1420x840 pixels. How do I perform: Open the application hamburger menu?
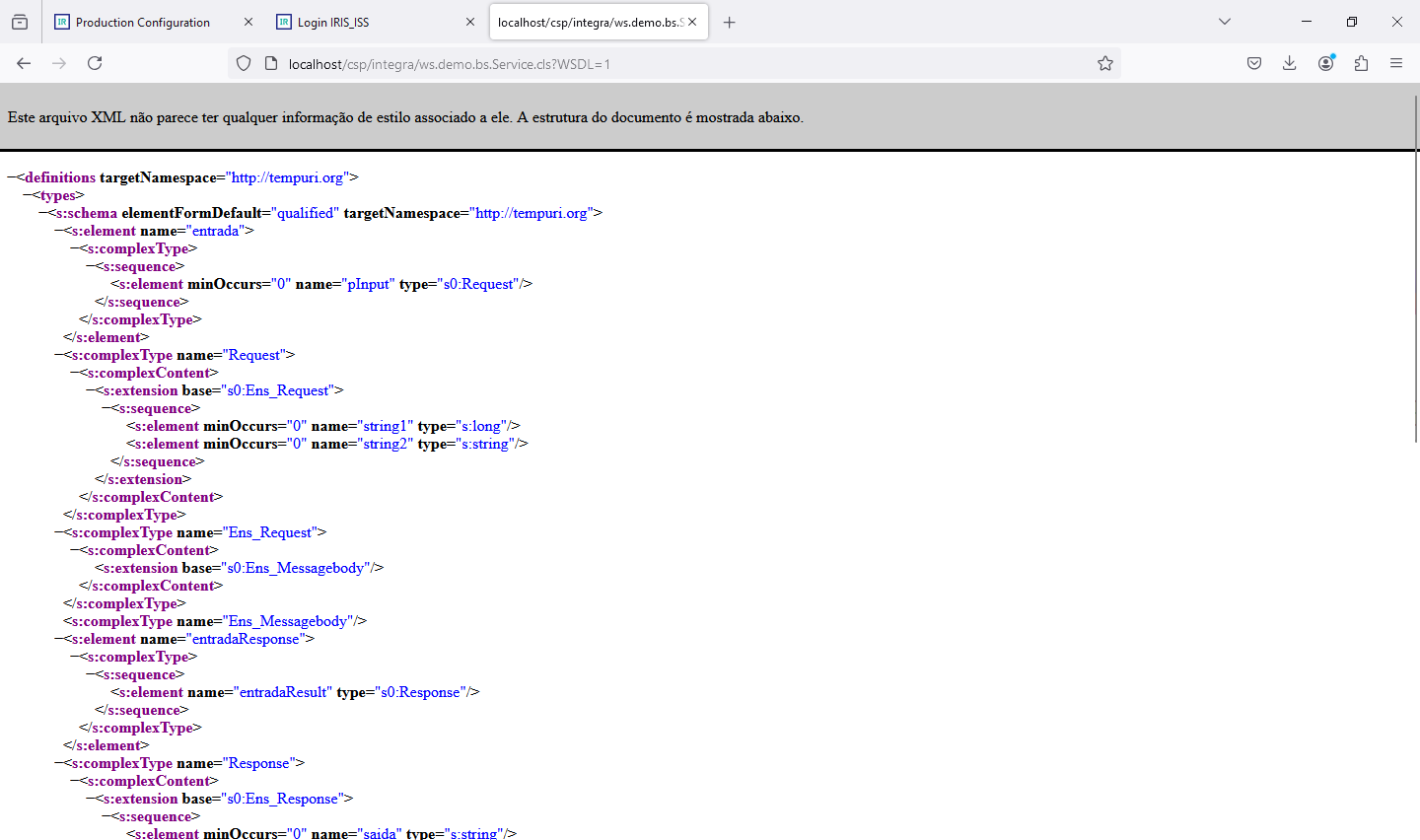(1396, 63)
